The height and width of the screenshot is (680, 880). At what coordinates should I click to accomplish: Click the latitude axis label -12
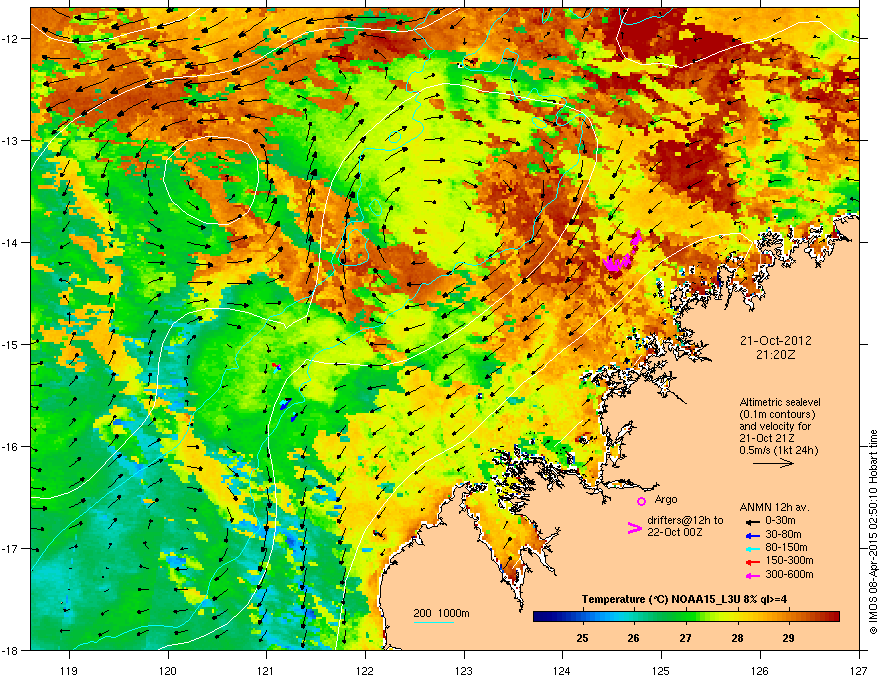(x=11, y=39)
